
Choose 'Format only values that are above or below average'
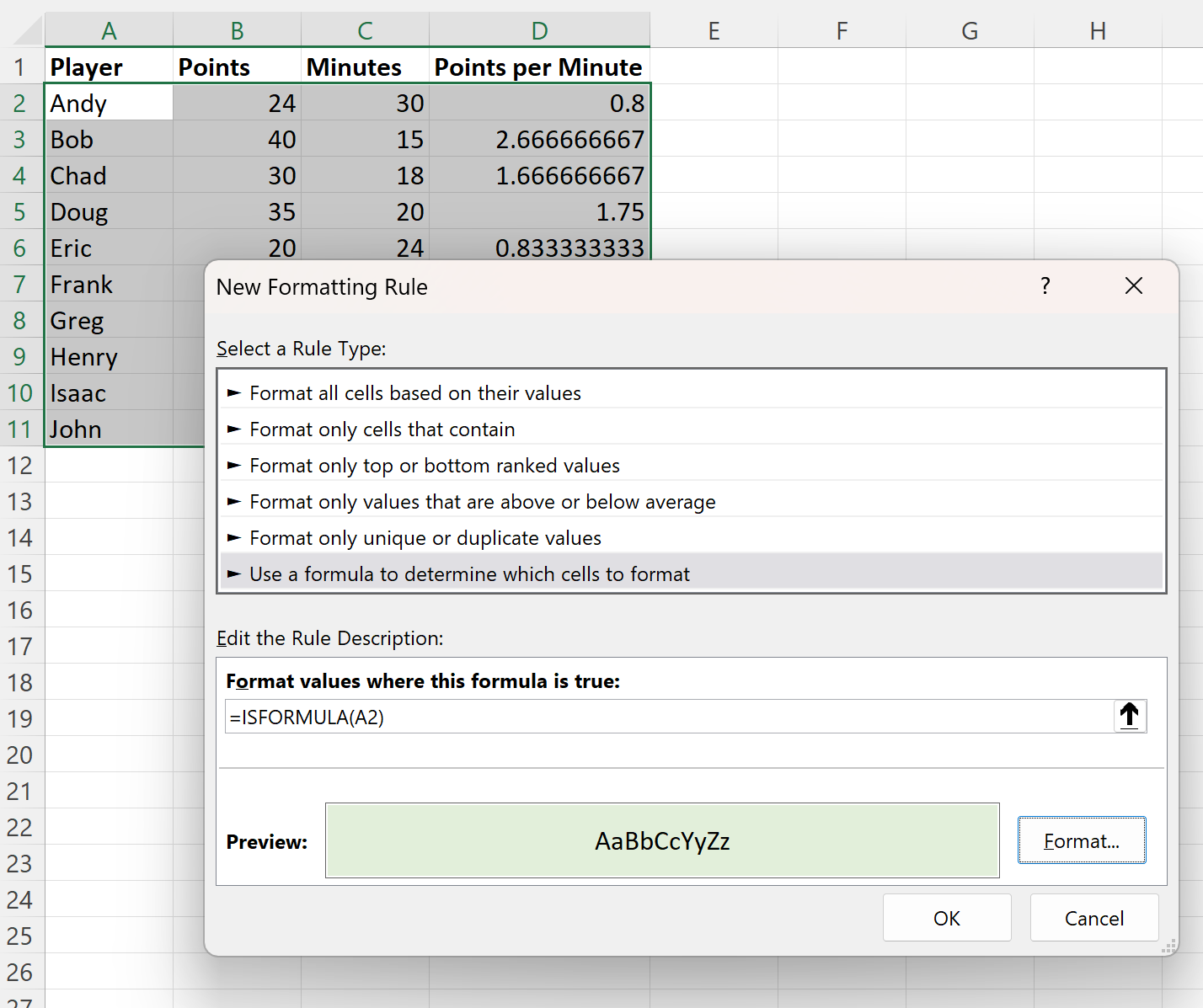click(x=482, y=501)
